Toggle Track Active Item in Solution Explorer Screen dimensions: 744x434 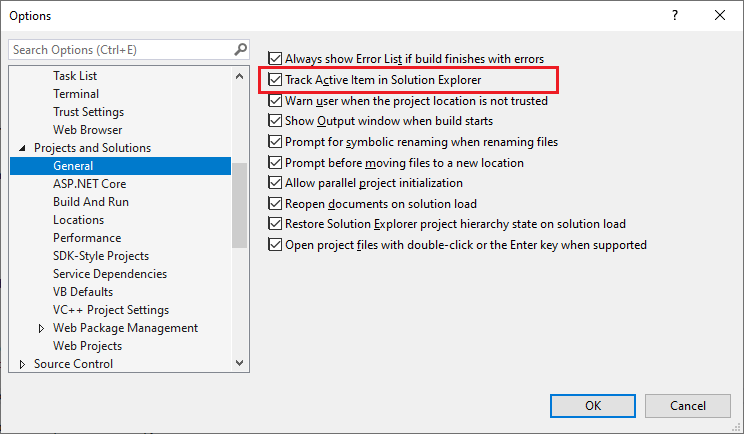coord(277,79)
